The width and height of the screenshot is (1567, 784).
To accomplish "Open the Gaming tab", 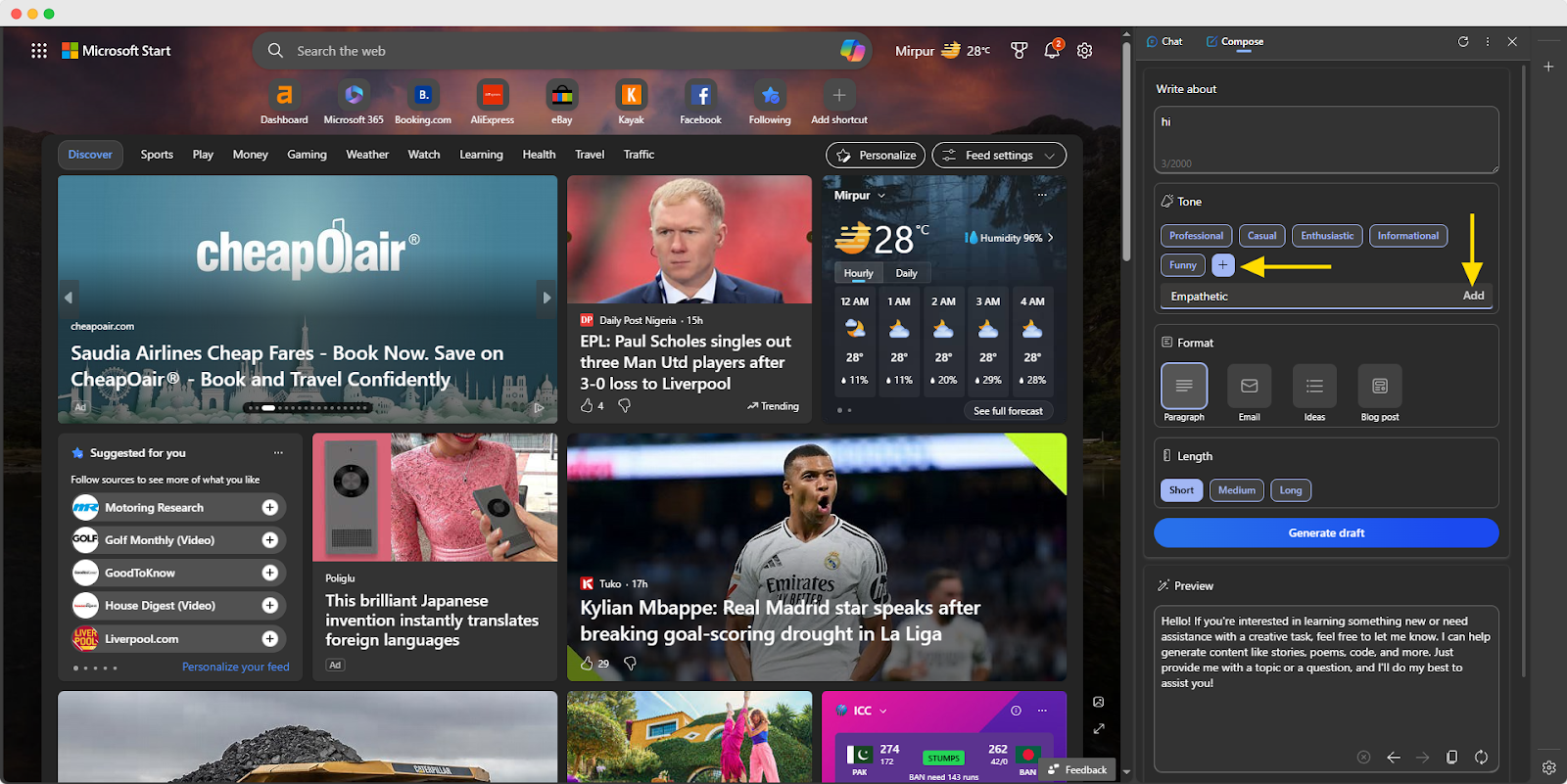I will tap(307, 155).
